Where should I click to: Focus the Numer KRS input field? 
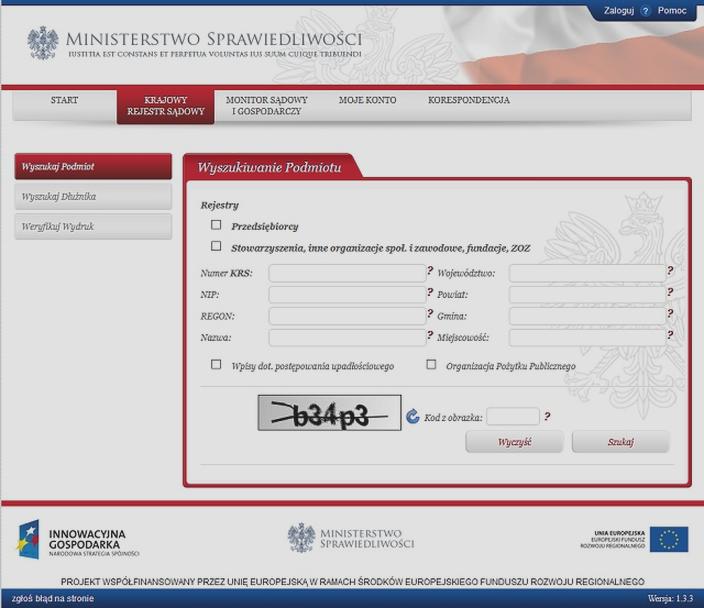(x=347, y=273)
